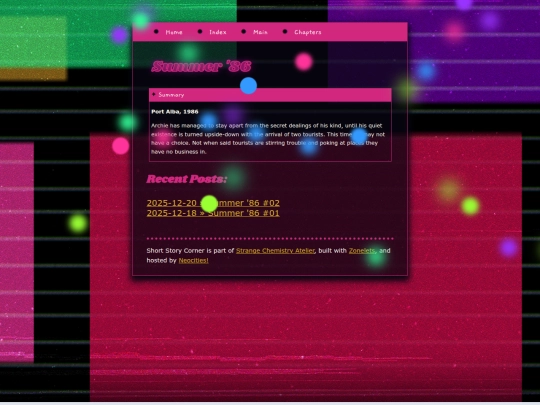Open the Neocities! link
540x405 pixels.
194,260
